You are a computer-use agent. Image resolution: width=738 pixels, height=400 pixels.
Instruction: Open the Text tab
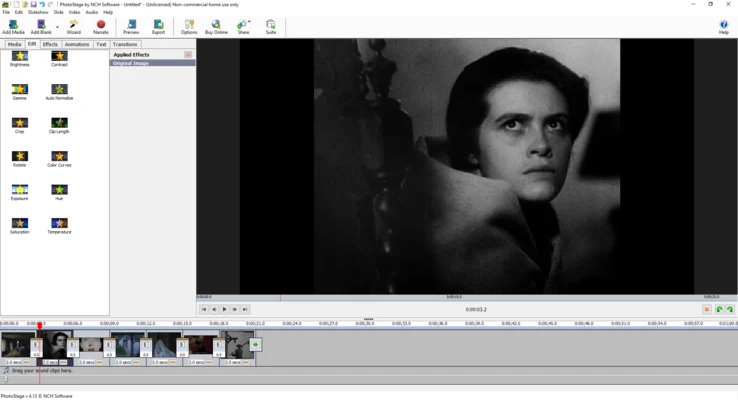(101, 44)
